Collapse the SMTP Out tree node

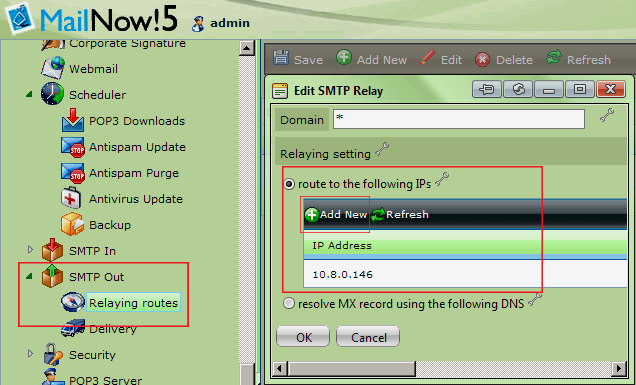[29, 276]
